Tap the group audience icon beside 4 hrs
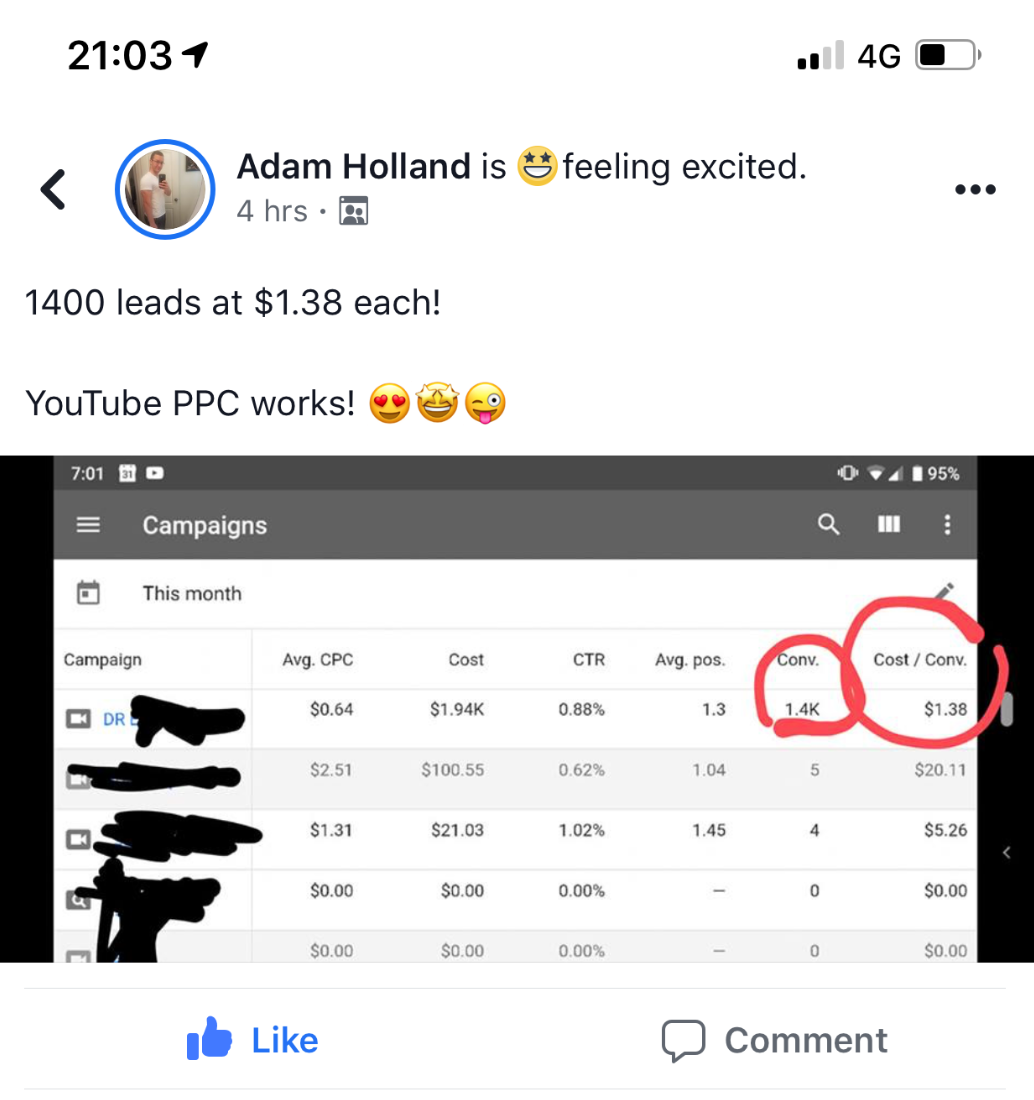The width and height of the screenshot is (1034, 1100). click(354, 211)
